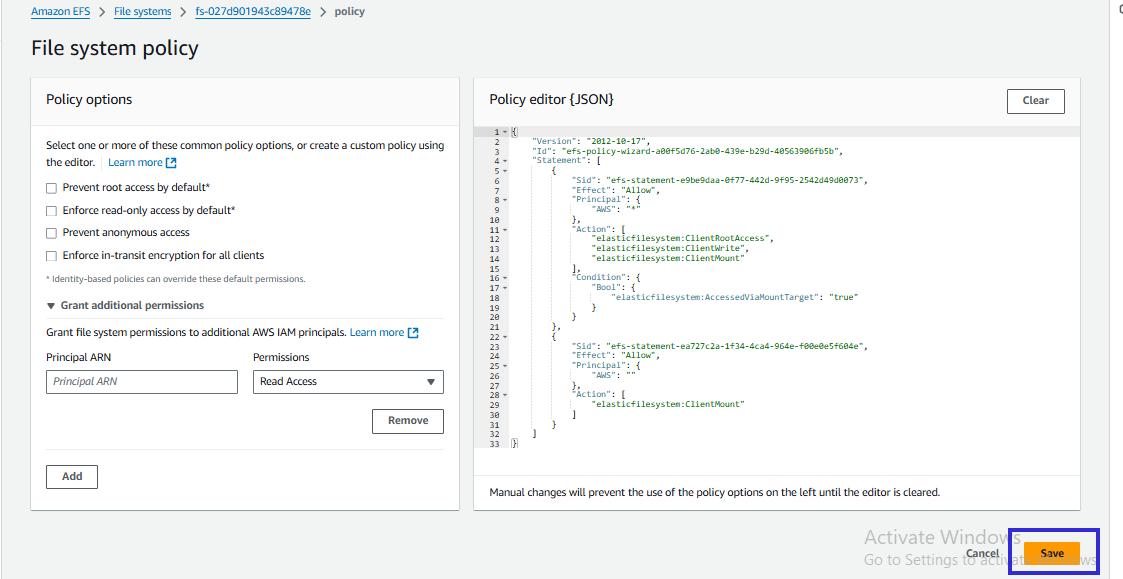
Task: Save the file system policy
Action: pos(1052,553)
